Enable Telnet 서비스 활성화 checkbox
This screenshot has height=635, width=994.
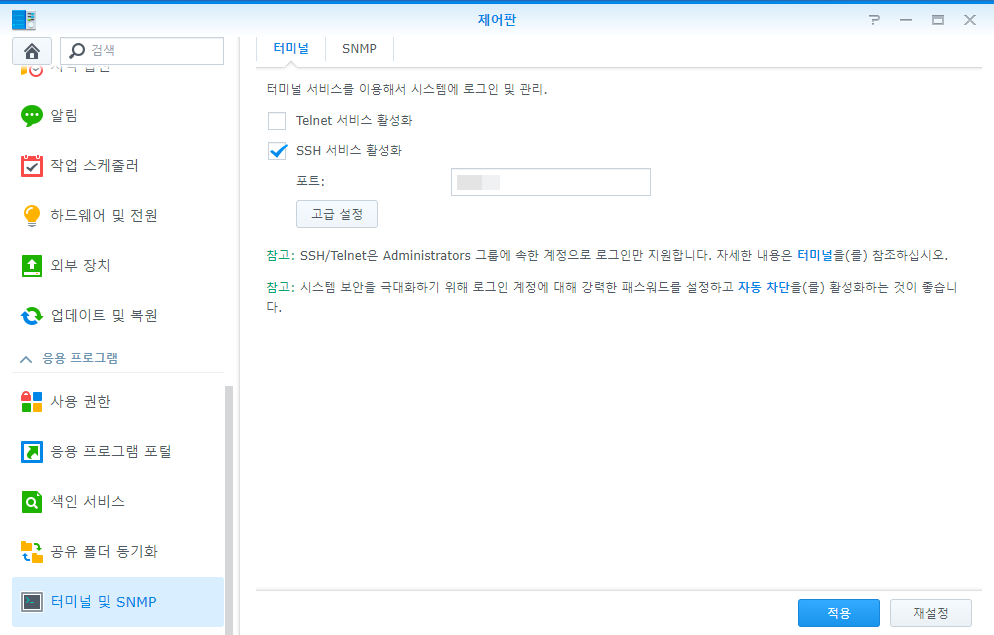click(277, 120)
